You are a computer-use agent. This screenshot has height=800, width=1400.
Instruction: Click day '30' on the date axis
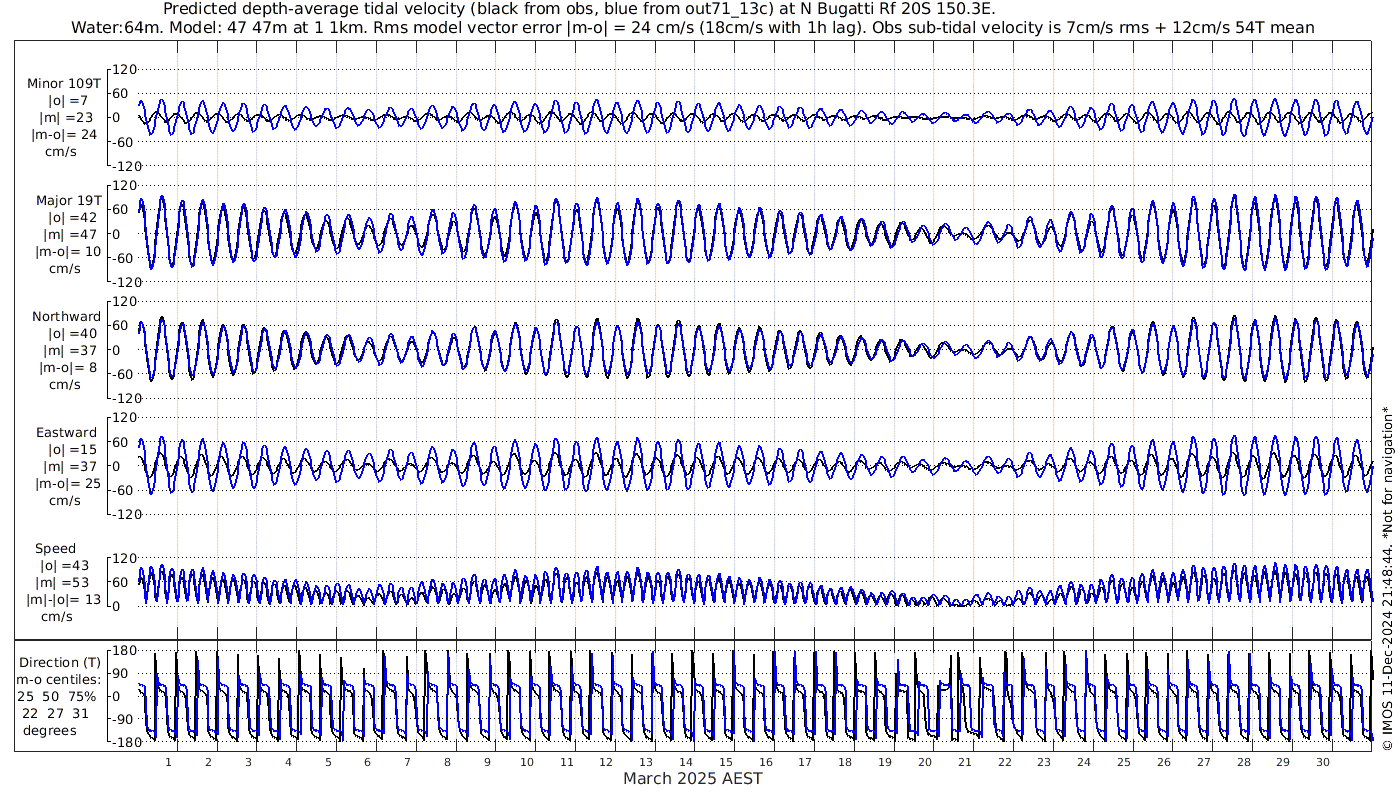1324,762
